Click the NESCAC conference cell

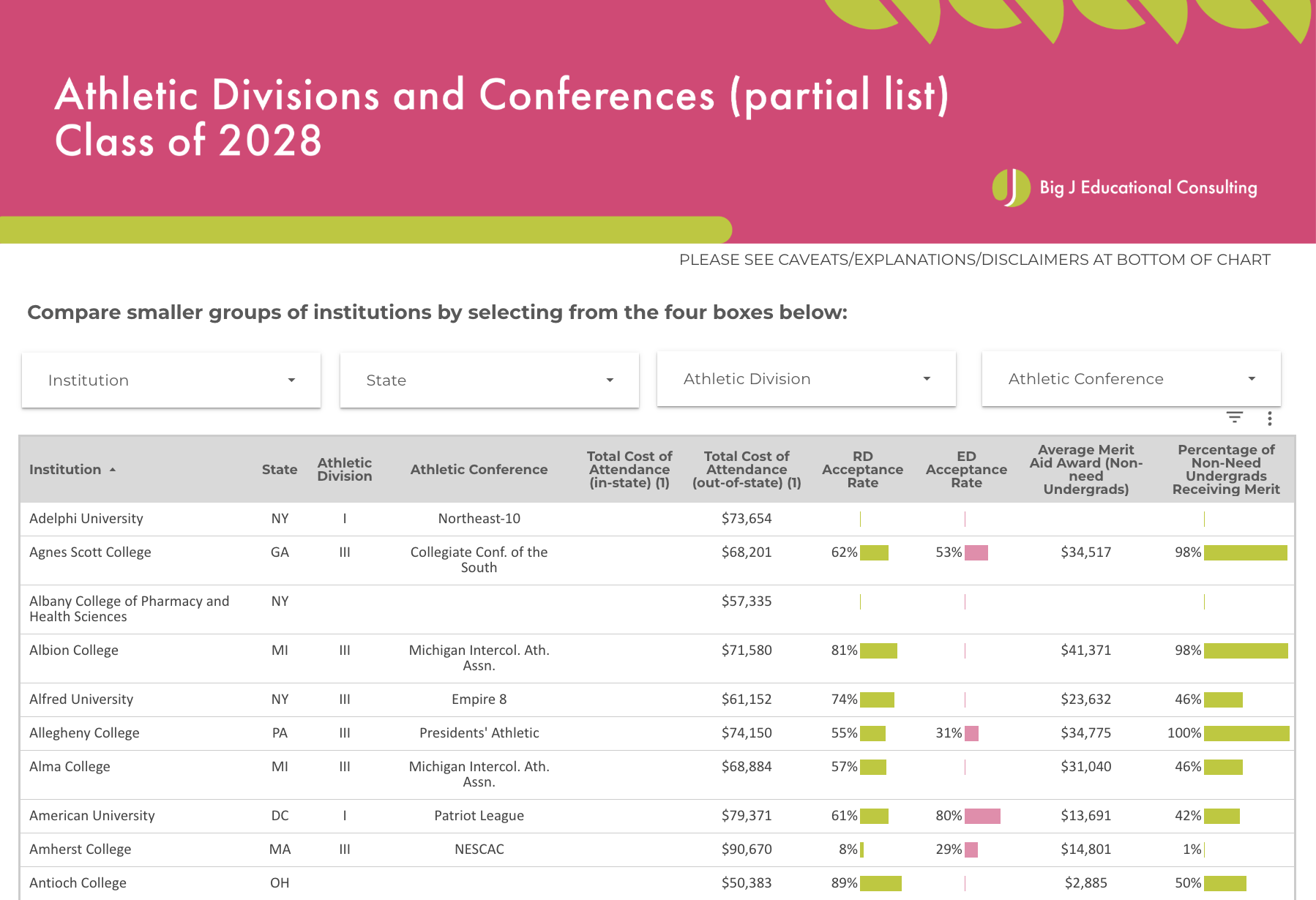(x=479, y=850)
